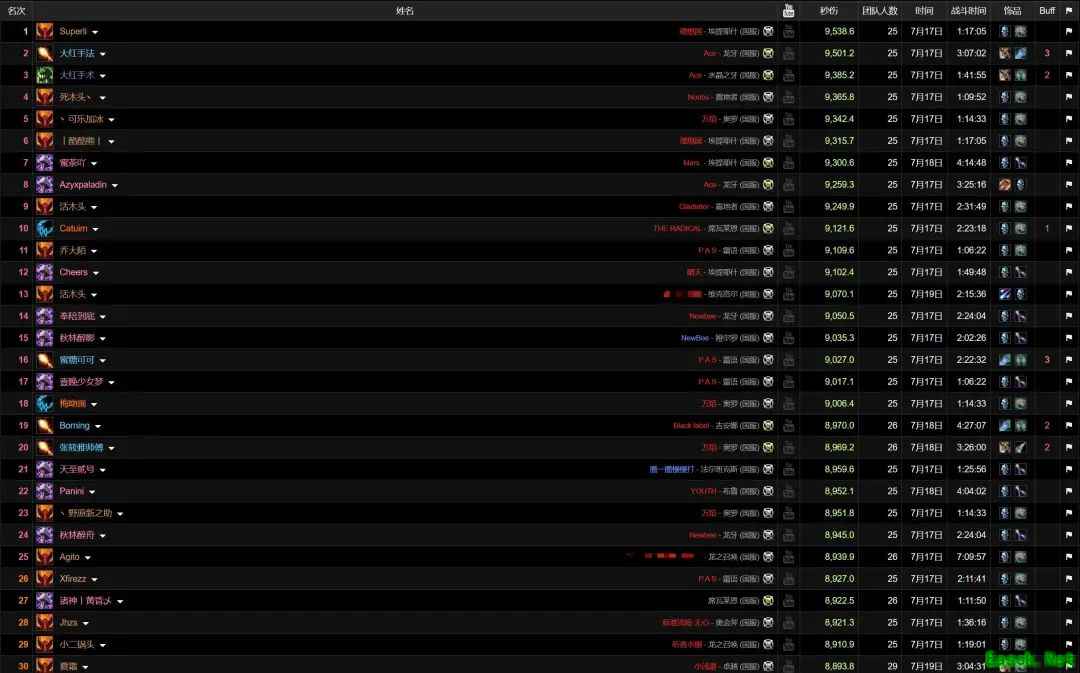Click the class icon beside Catuim
The image size is (1080, 673).
tap(45, 229)
